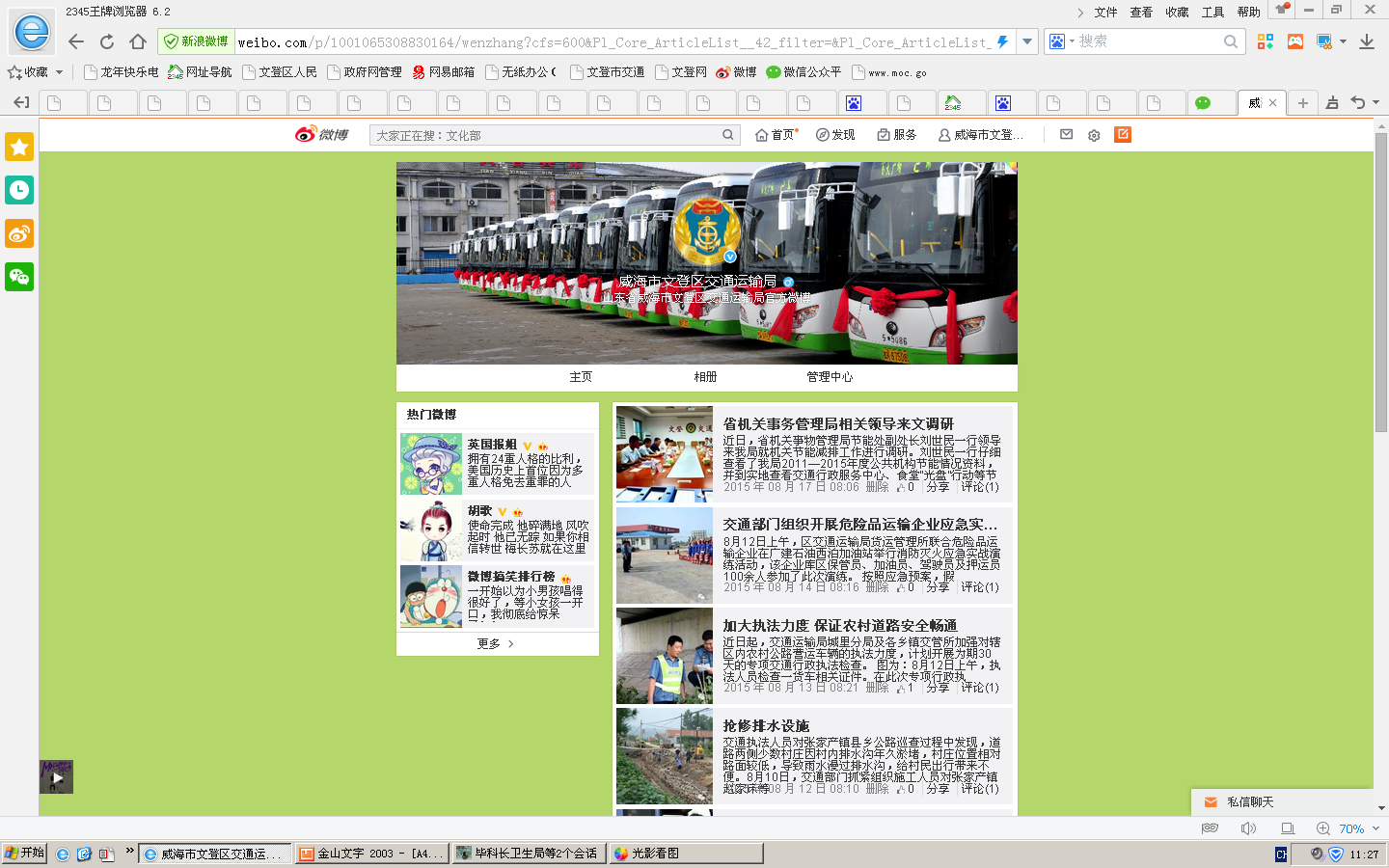
Task: Expand the address bar URL dropdown
Action: coord(1027,41)
